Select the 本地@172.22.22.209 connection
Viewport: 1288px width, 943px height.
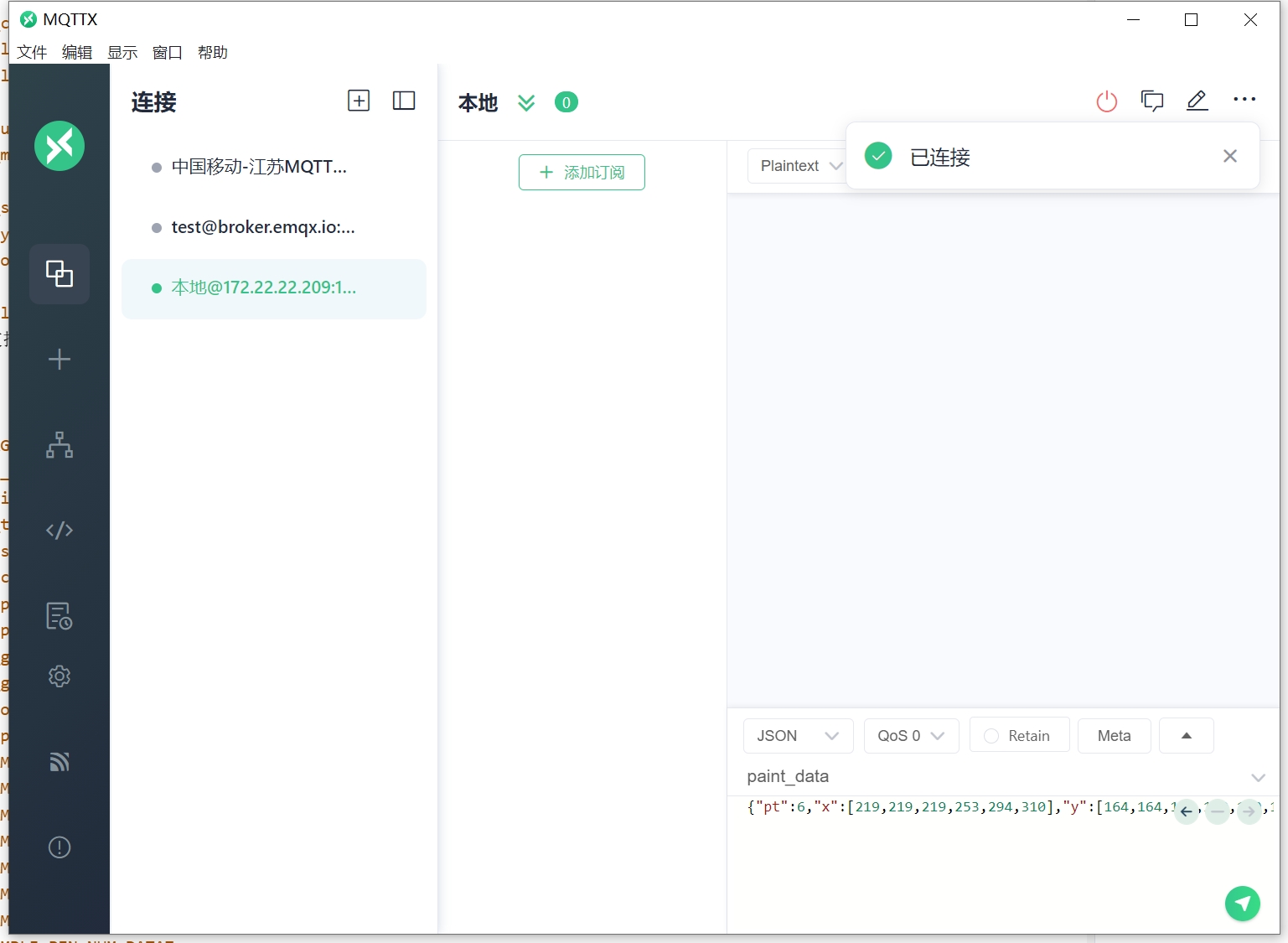point(274,288)
